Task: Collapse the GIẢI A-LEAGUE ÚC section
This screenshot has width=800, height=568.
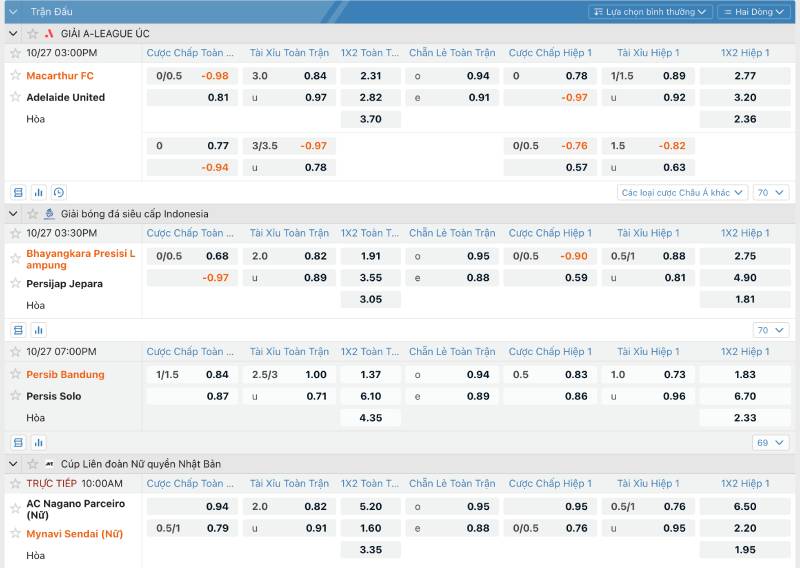Action: pos(14,33)
